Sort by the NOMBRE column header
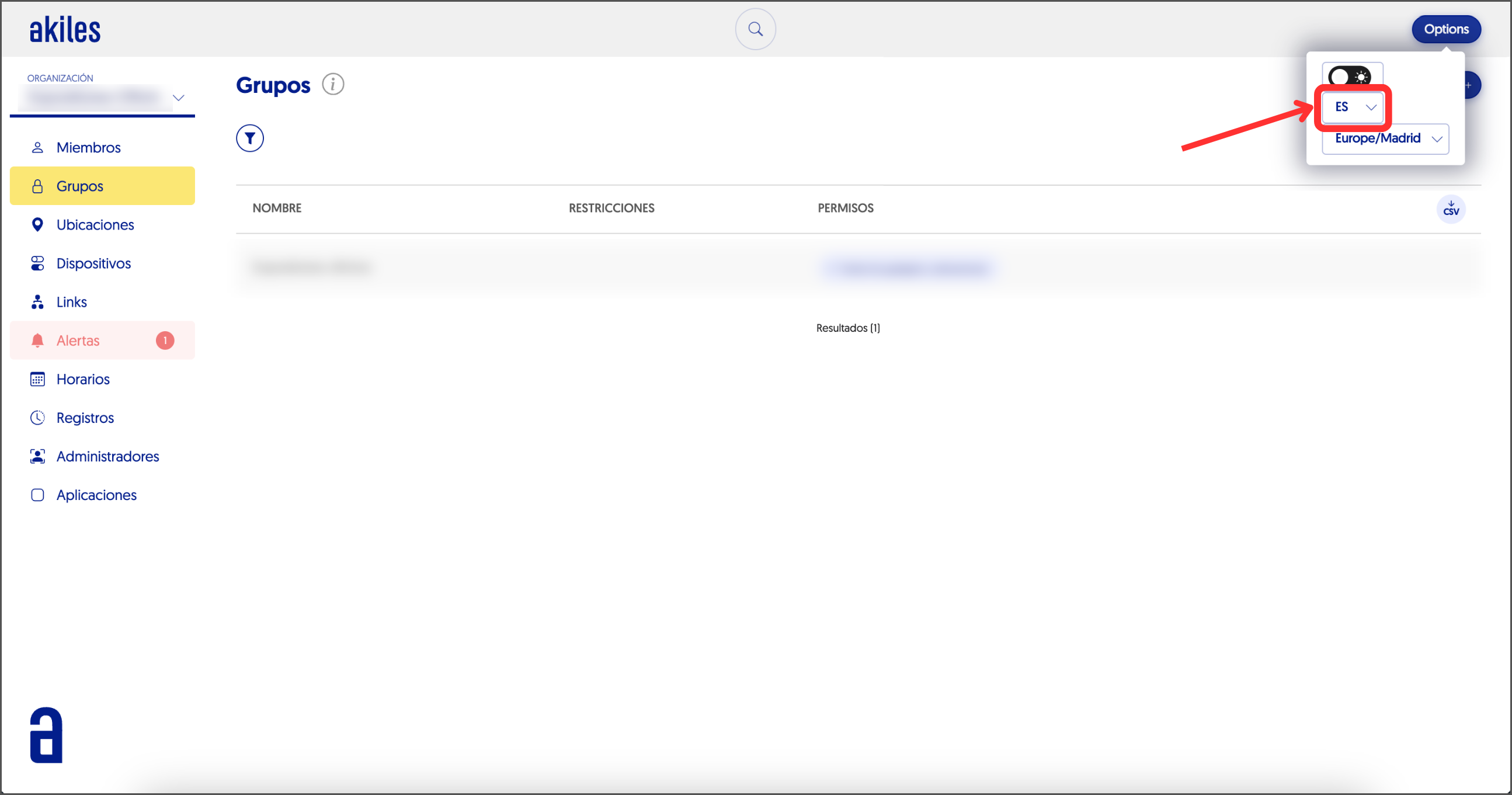Viewport: 1512px width, 795px height. point(277,209)
